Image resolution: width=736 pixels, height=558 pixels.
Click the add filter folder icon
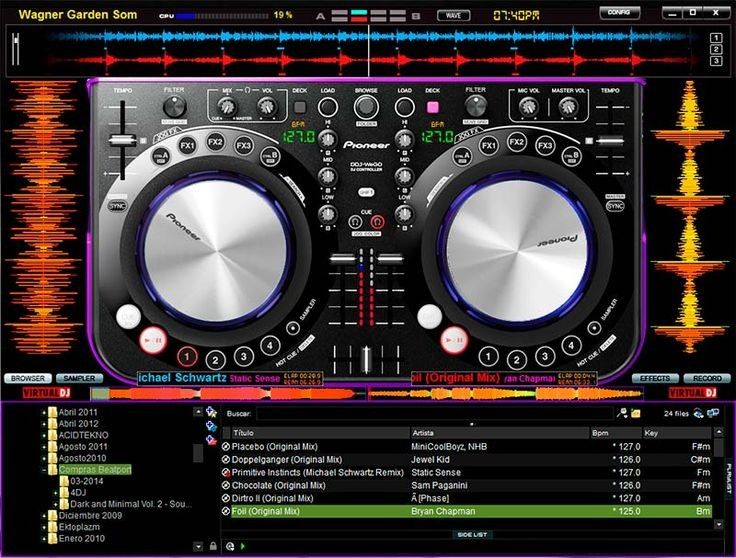tap(211, 440)
